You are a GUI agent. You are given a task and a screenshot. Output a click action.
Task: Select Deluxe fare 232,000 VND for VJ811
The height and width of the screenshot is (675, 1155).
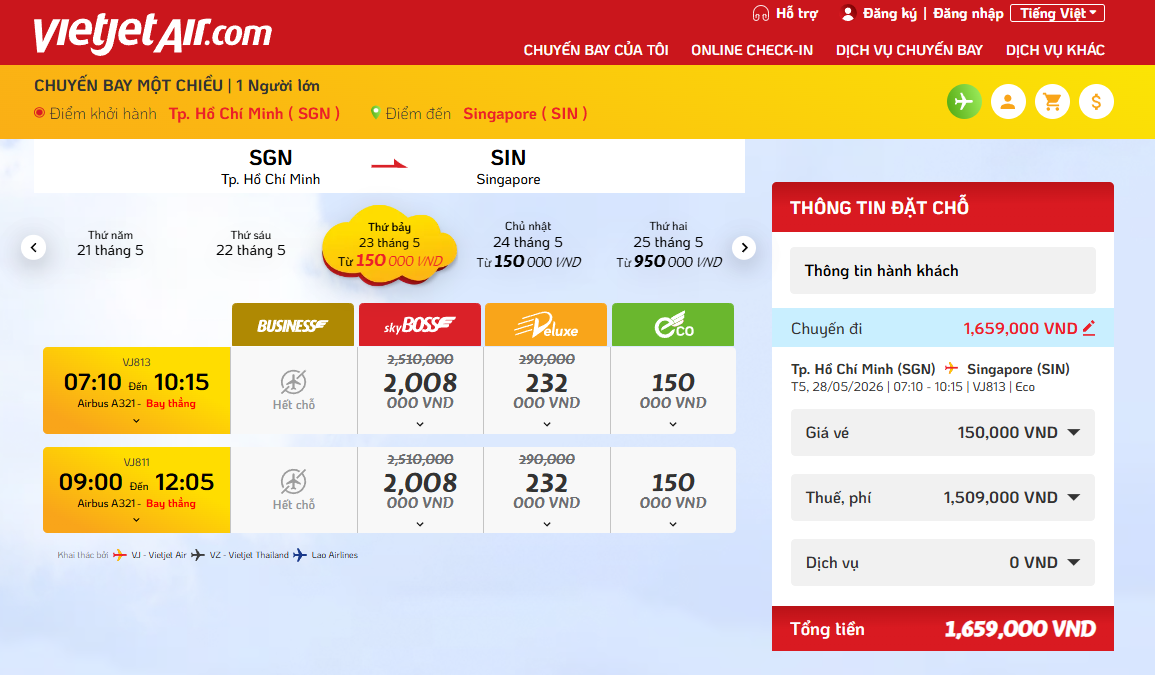[x=547, y=490]
